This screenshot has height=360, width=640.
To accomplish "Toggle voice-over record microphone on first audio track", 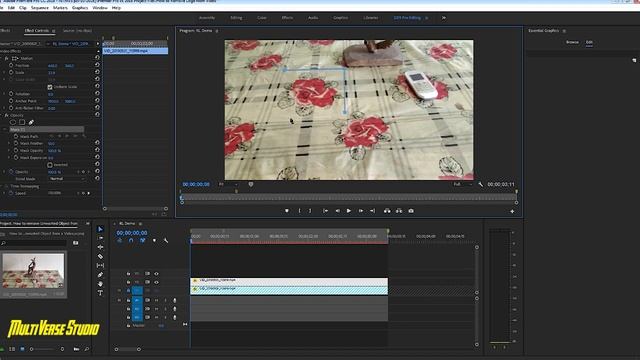I will point(175,300).
